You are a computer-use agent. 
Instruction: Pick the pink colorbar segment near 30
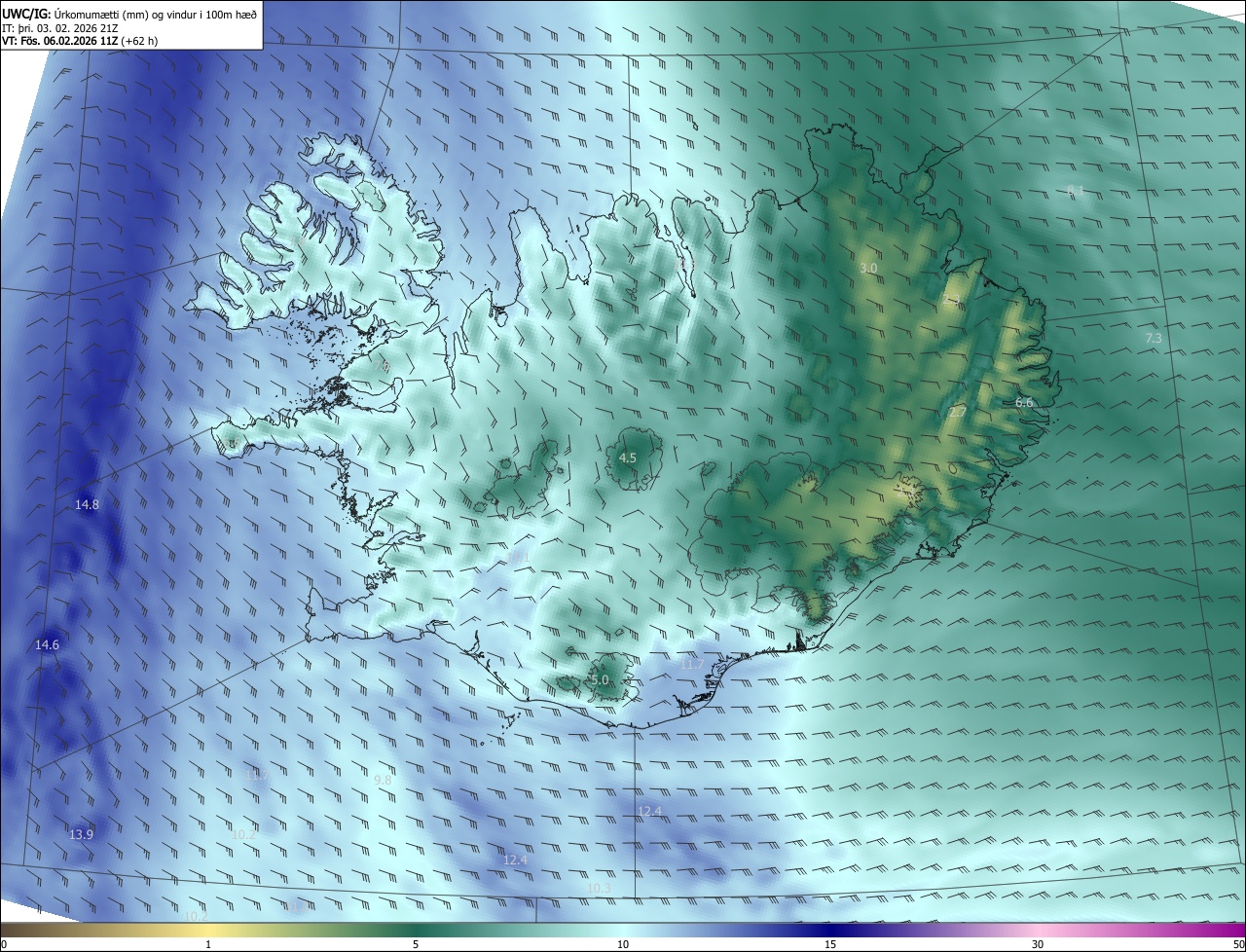point(1038,930)
